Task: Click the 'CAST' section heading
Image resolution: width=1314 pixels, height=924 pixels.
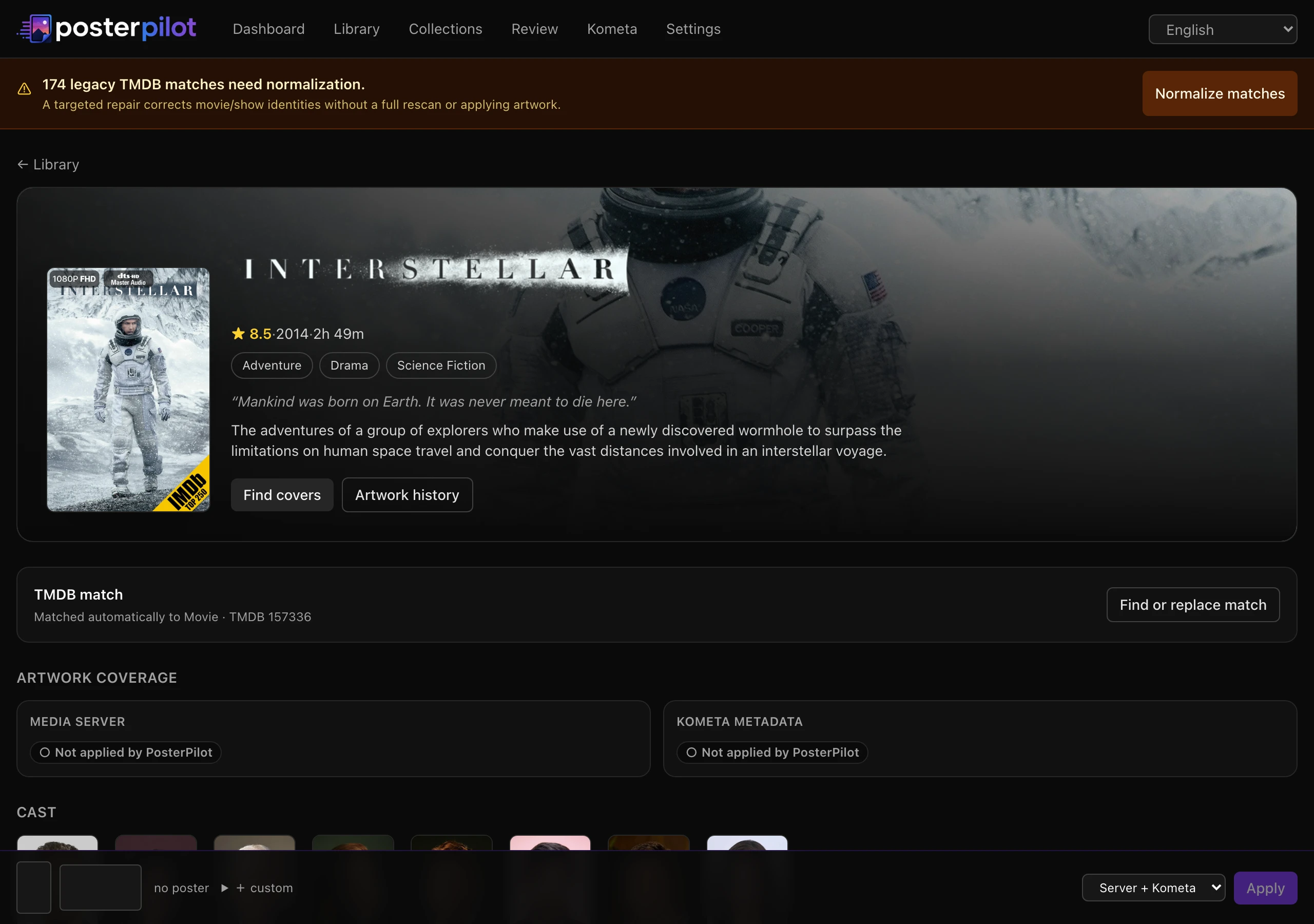Action: tap(36, 812)
